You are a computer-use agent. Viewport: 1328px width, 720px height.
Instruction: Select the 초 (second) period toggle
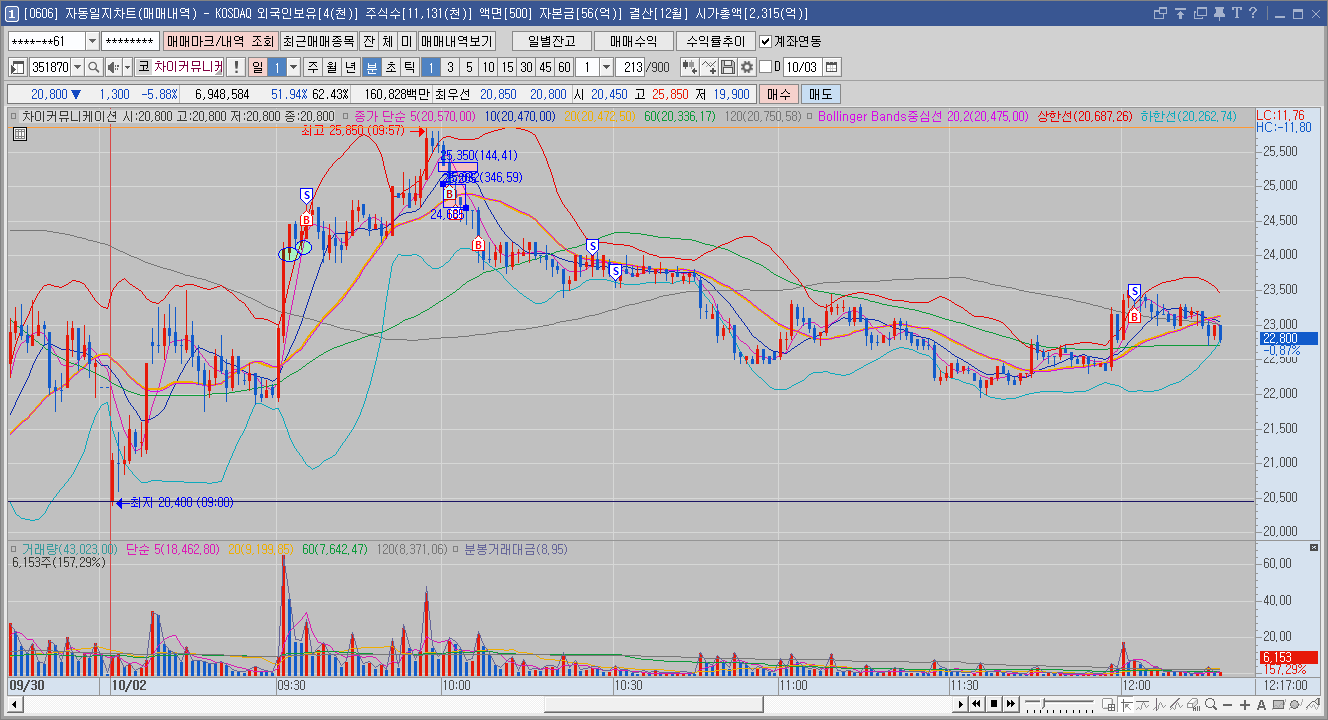click(x=391, y=67)
